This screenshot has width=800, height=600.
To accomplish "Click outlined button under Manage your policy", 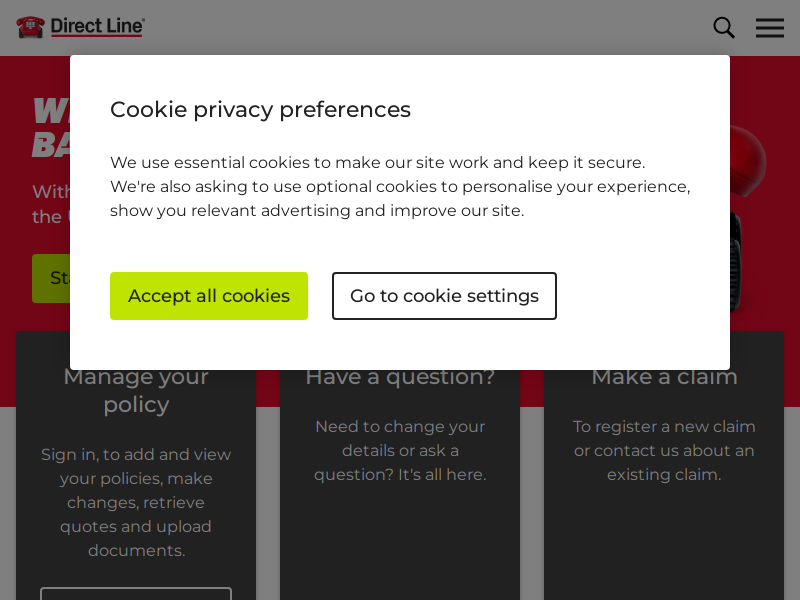I will pyautogui.click(x=136, y=593).
